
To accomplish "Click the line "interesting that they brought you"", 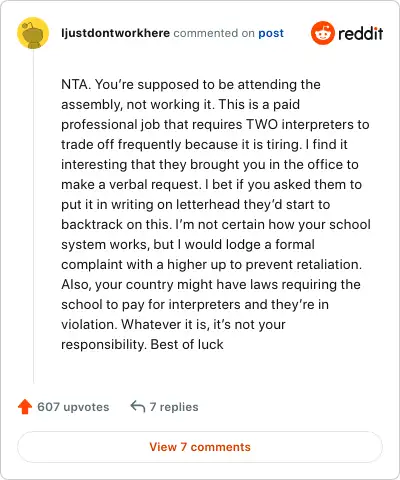I will coord(210,164).
